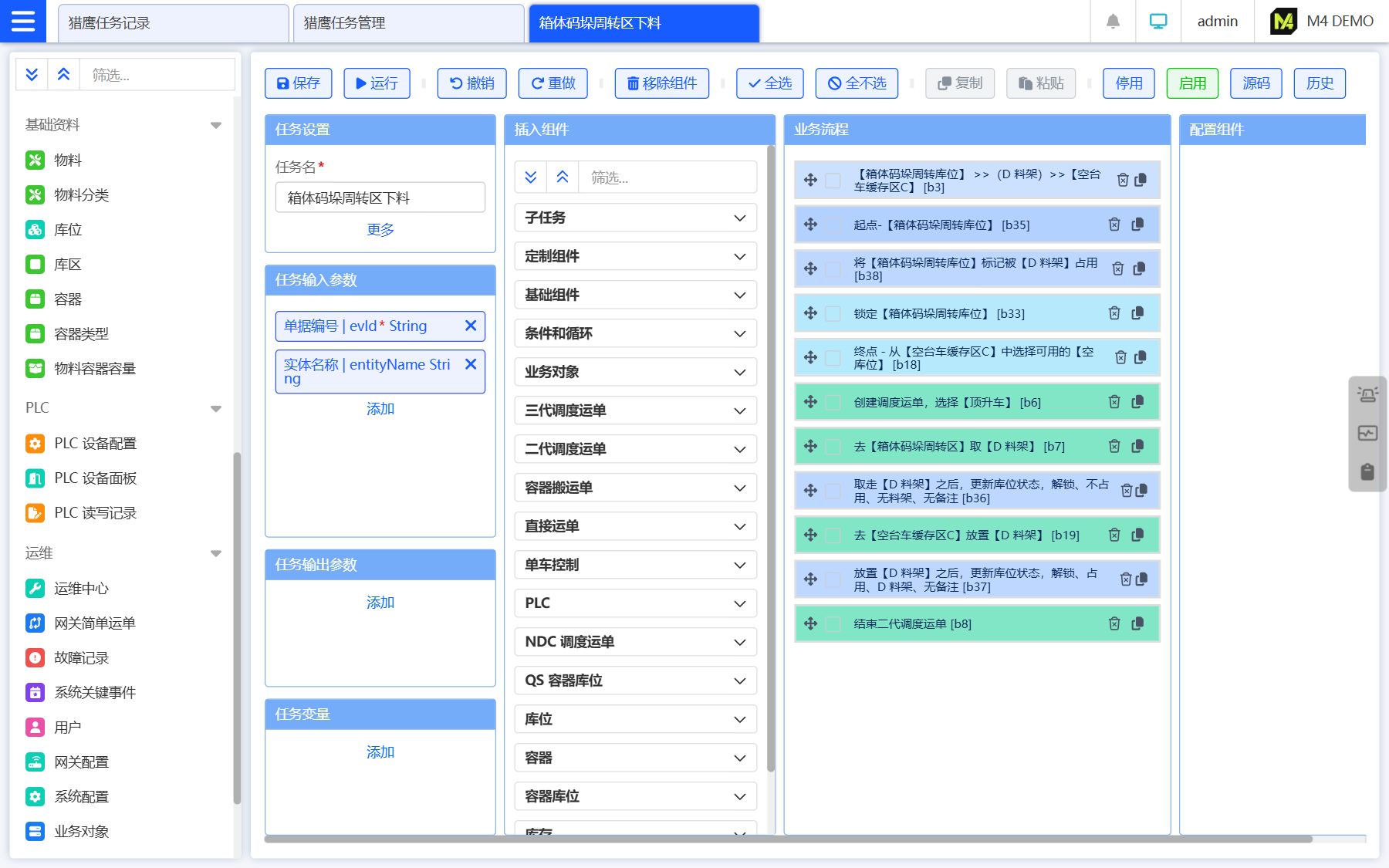The height and width of the screenshot is (868, 1389).
Task: Expand the 子任务 component group
Action: click(635, 218)
